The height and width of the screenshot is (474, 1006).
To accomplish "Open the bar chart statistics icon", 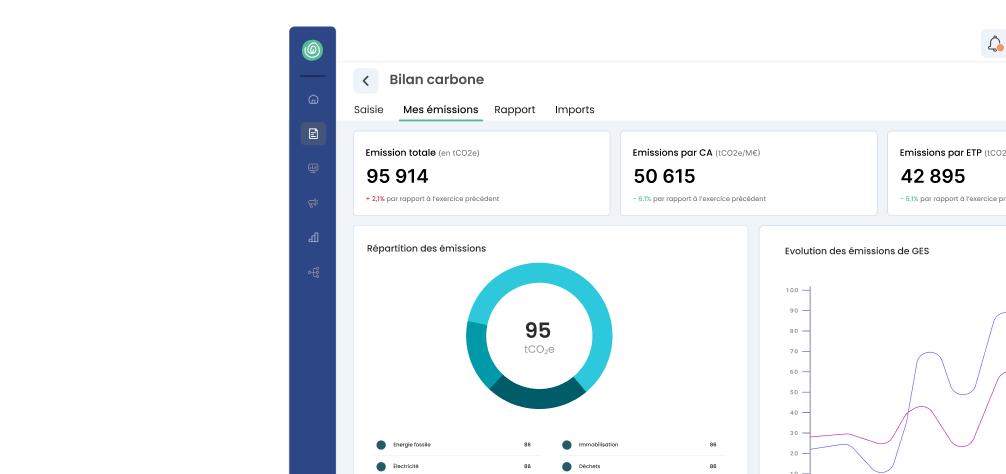I will (x=313, y=237).
